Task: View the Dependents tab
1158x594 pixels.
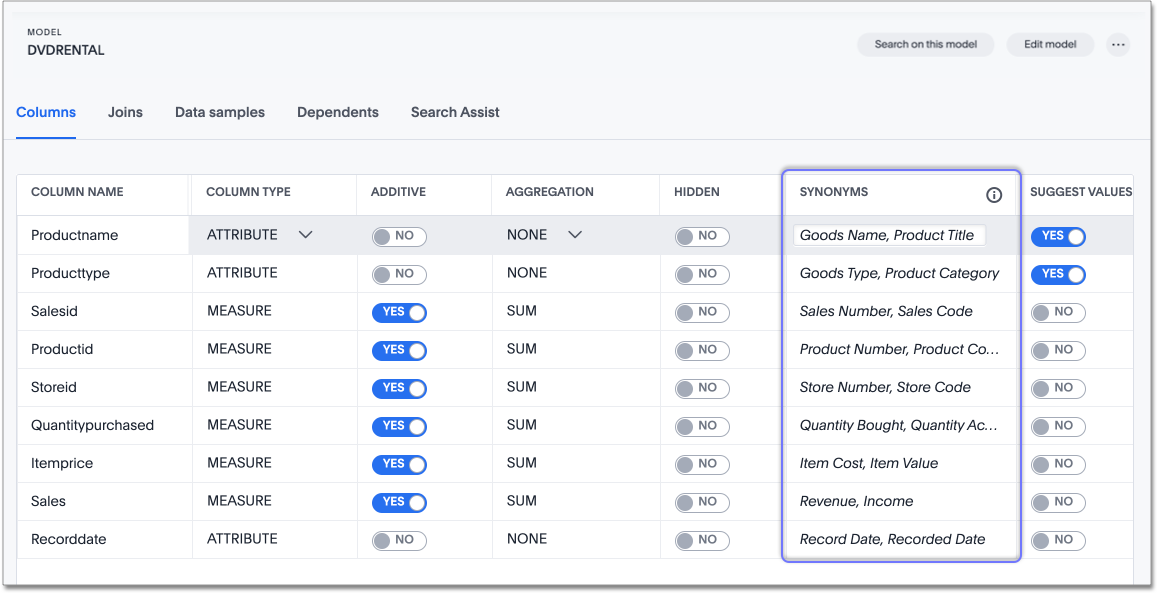Action: click(337, 112)
